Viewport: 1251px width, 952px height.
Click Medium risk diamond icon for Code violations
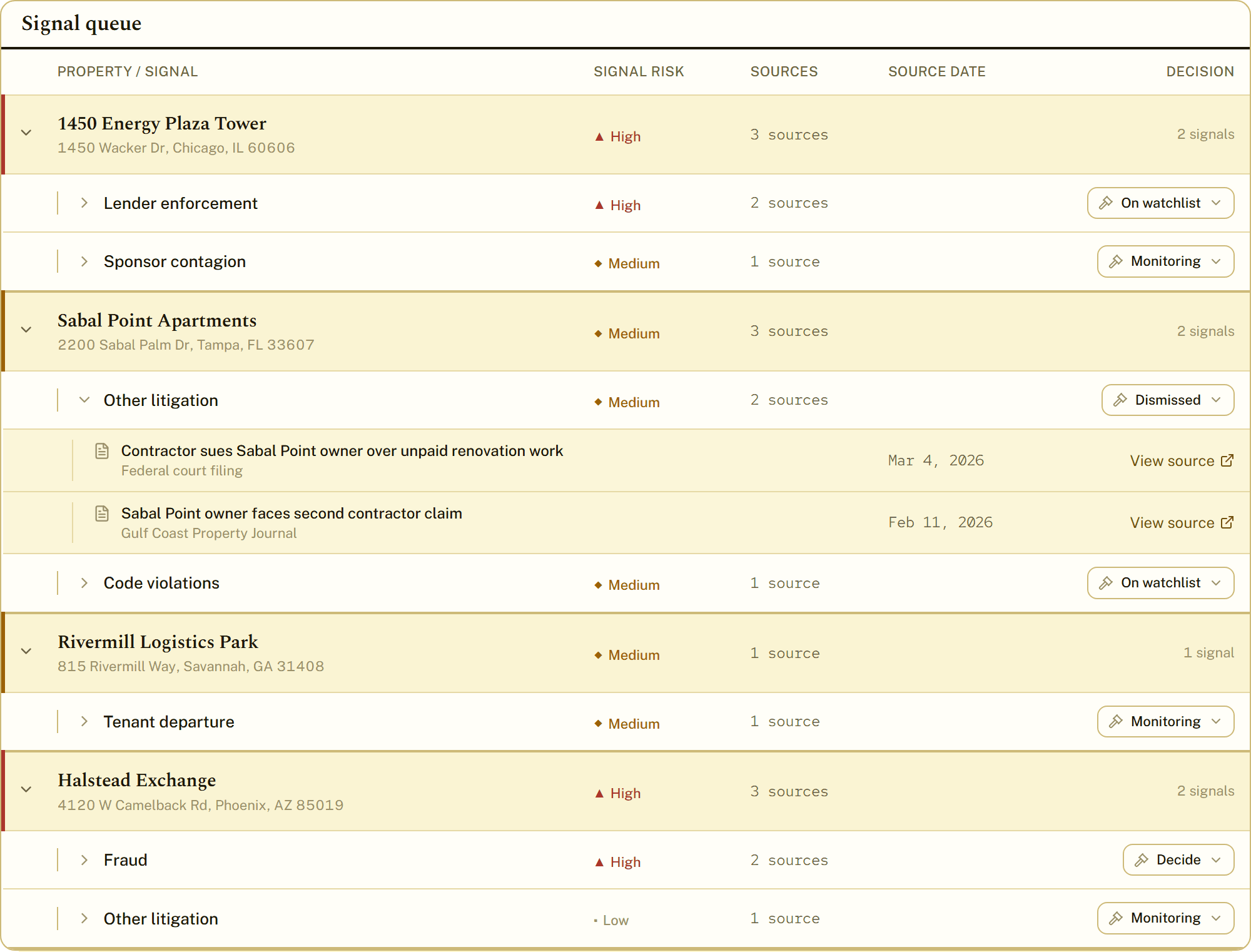point(598,585)
